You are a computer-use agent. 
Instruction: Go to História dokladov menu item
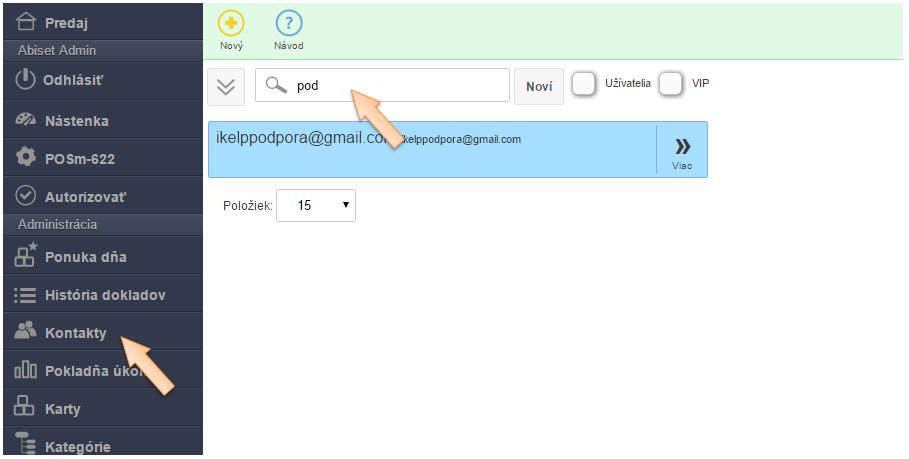pyautogui.click(x=104, y=295)
